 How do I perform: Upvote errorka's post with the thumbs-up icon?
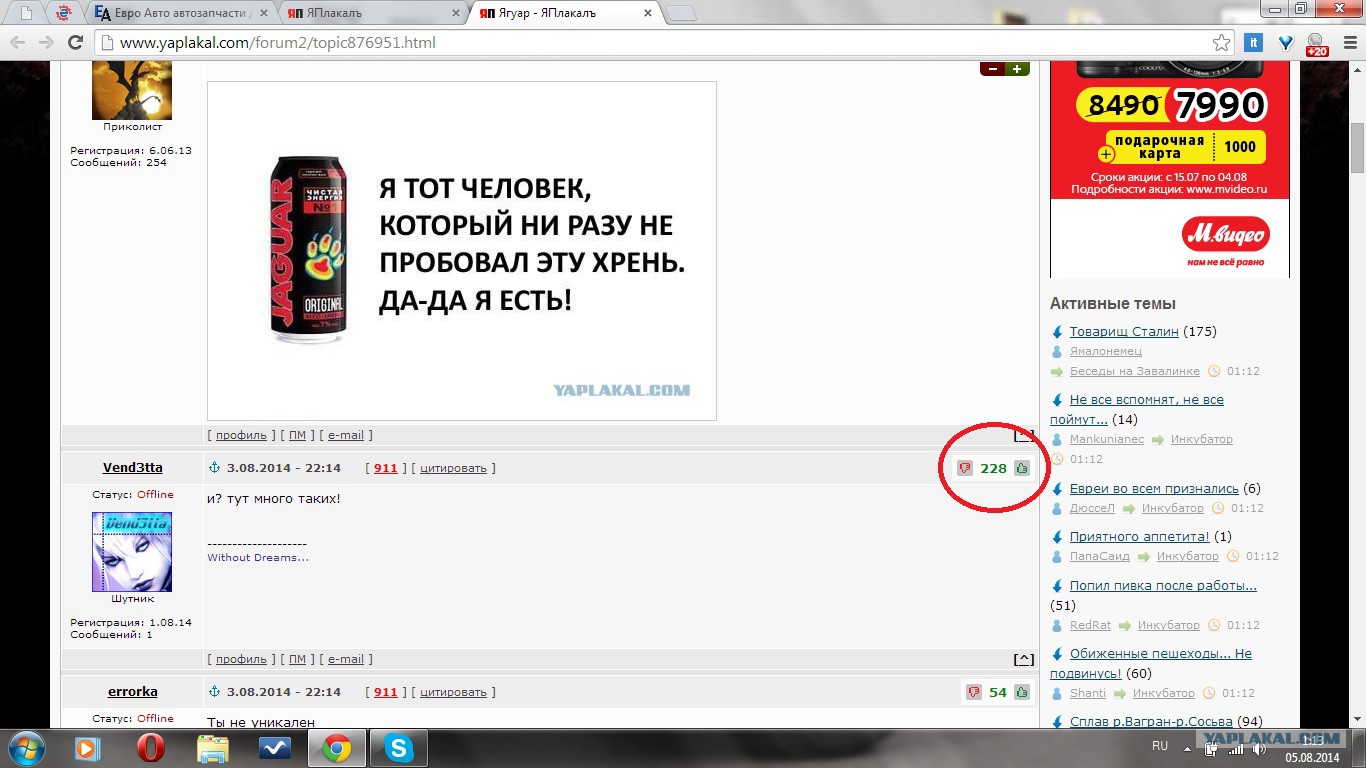1021,692
